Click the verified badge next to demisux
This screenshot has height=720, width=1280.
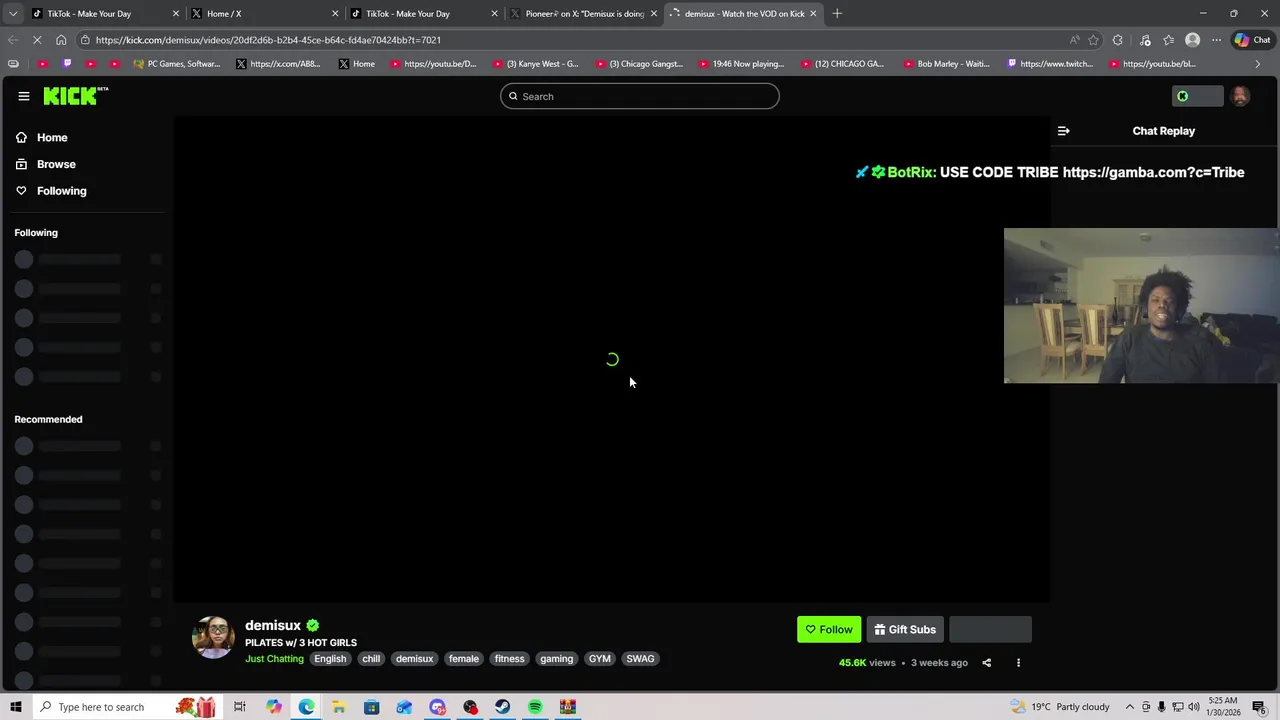pyautogui.click(x=312, y=625)
